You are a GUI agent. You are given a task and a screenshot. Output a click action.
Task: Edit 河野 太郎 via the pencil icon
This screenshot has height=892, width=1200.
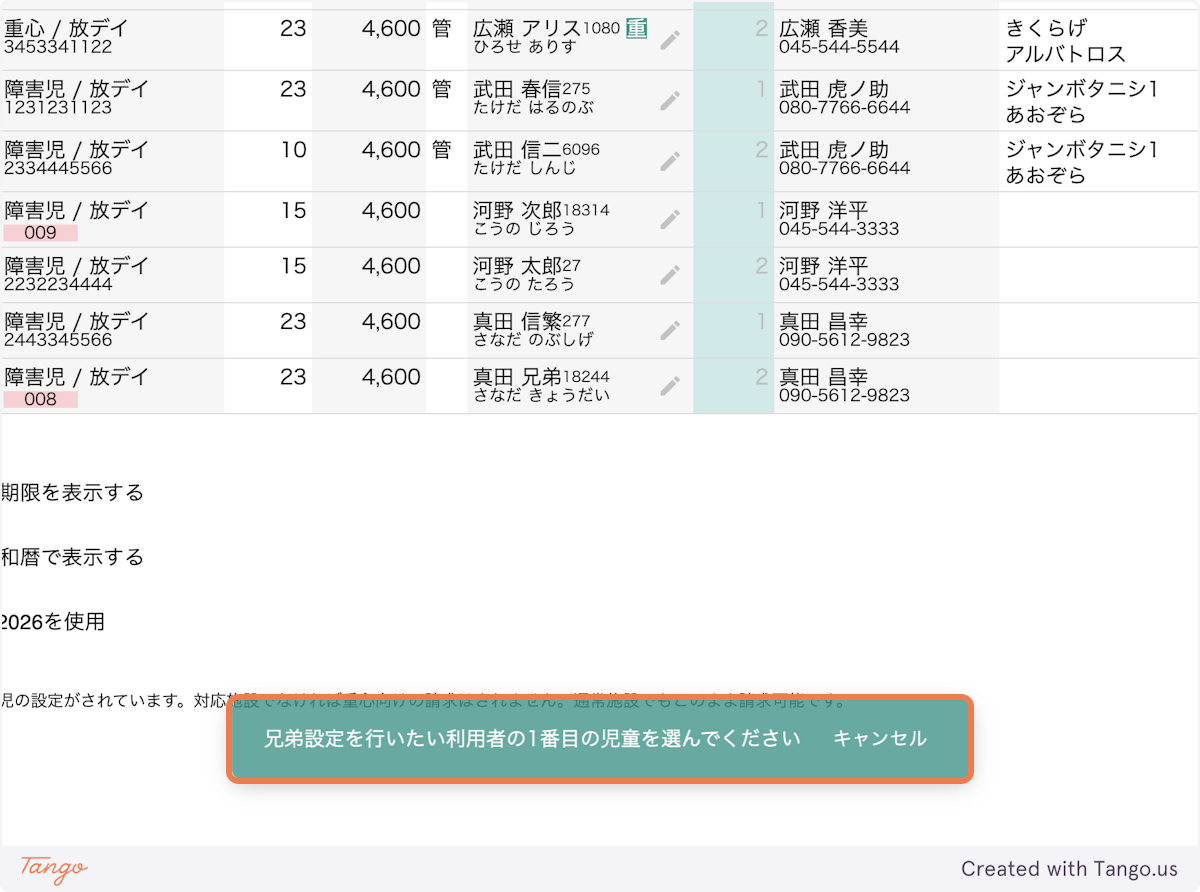click(670, 274)
